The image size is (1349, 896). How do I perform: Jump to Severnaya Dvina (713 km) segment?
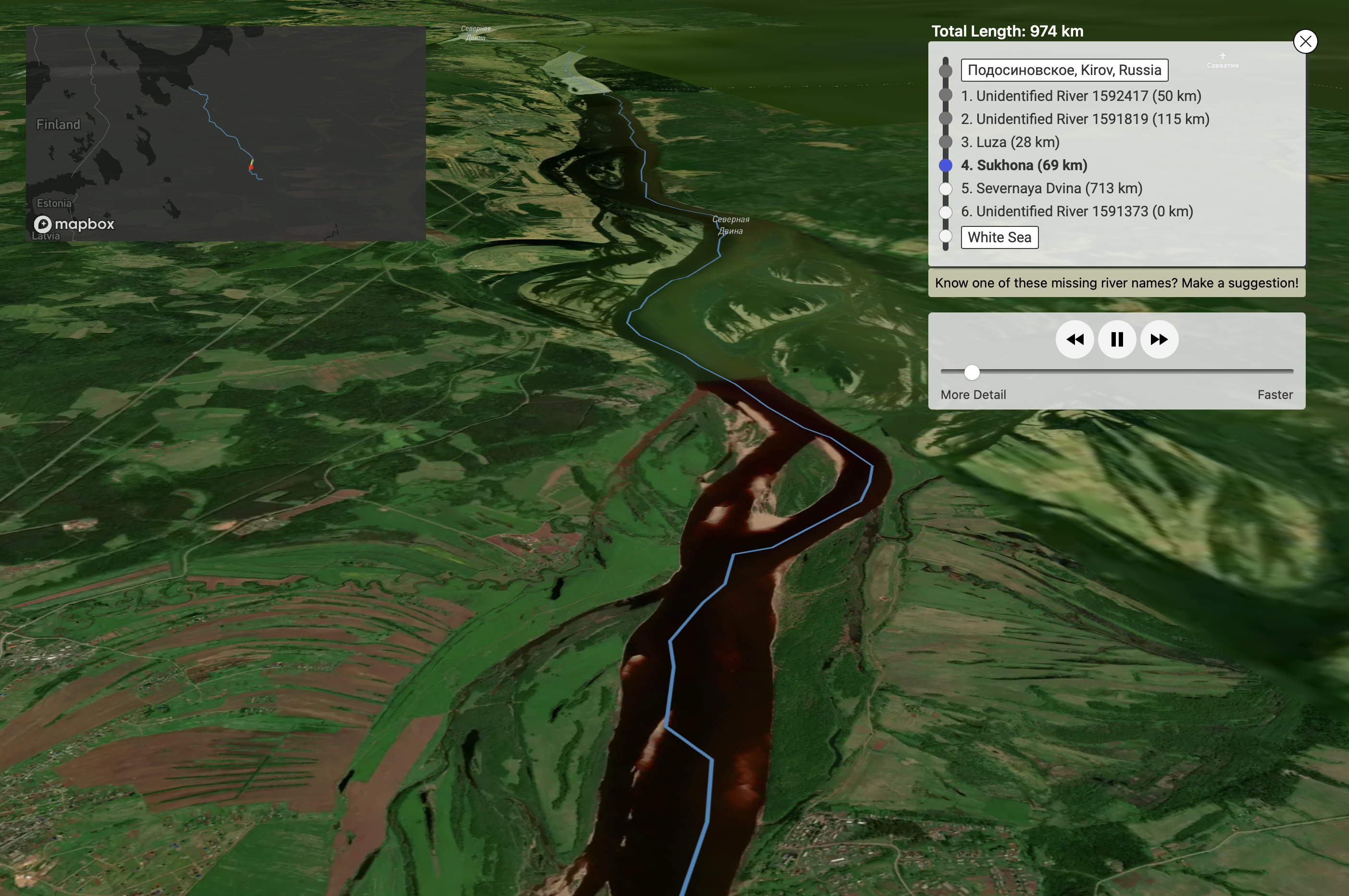(x=1051, y=188)
